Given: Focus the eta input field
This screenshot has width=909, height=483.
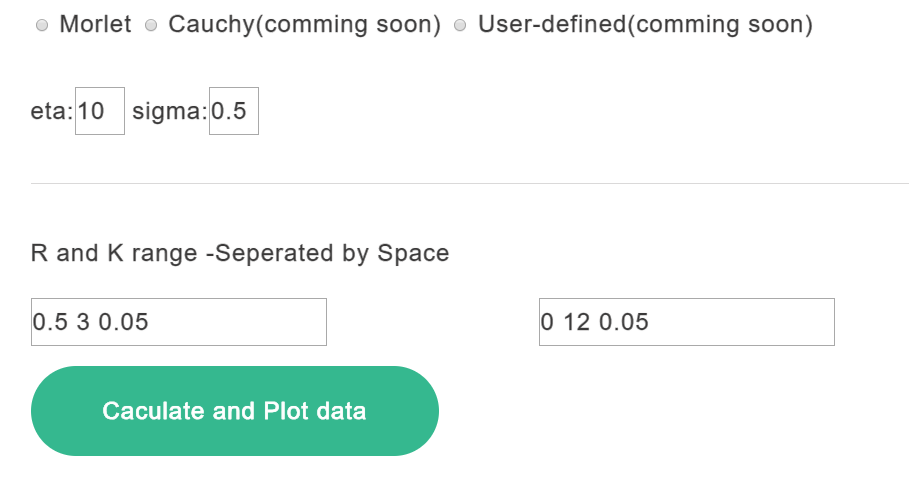Looking at the screenshot, I should tap(100, 111).
